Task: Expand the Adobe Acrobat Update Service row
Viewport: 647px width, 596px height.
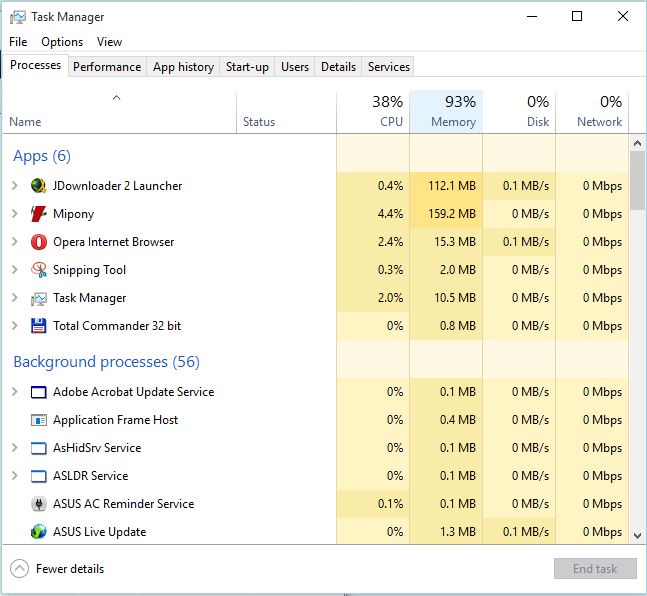Action: 14,392
